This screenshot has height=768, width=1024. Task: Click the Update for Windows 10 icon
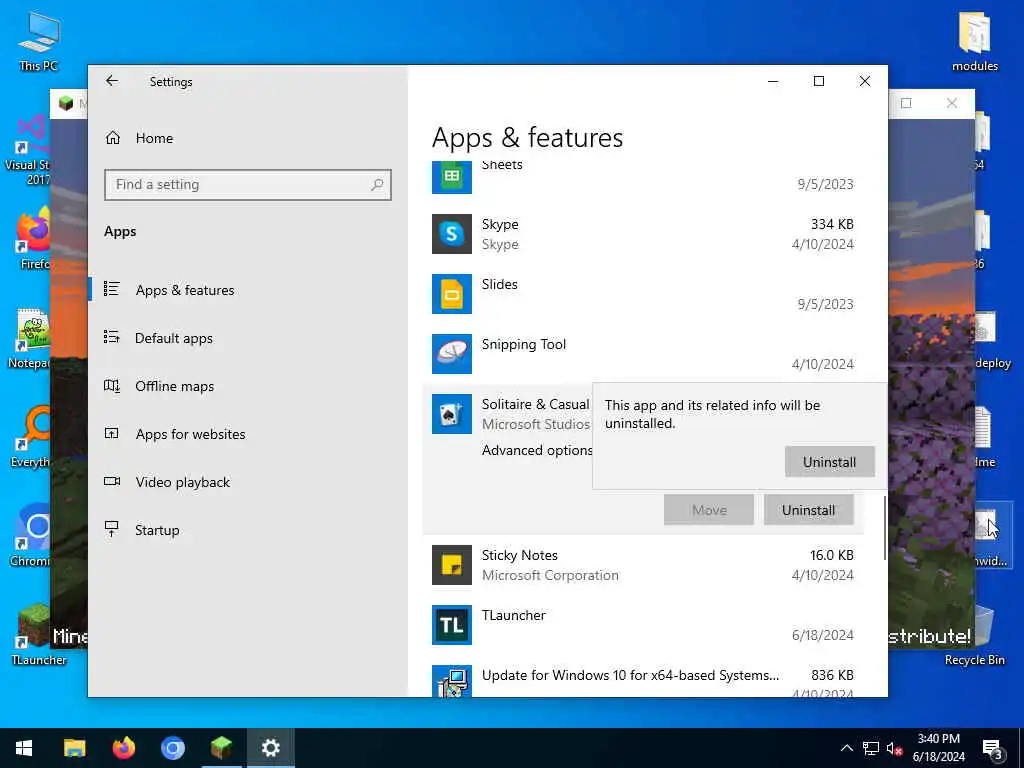(451, 680)
